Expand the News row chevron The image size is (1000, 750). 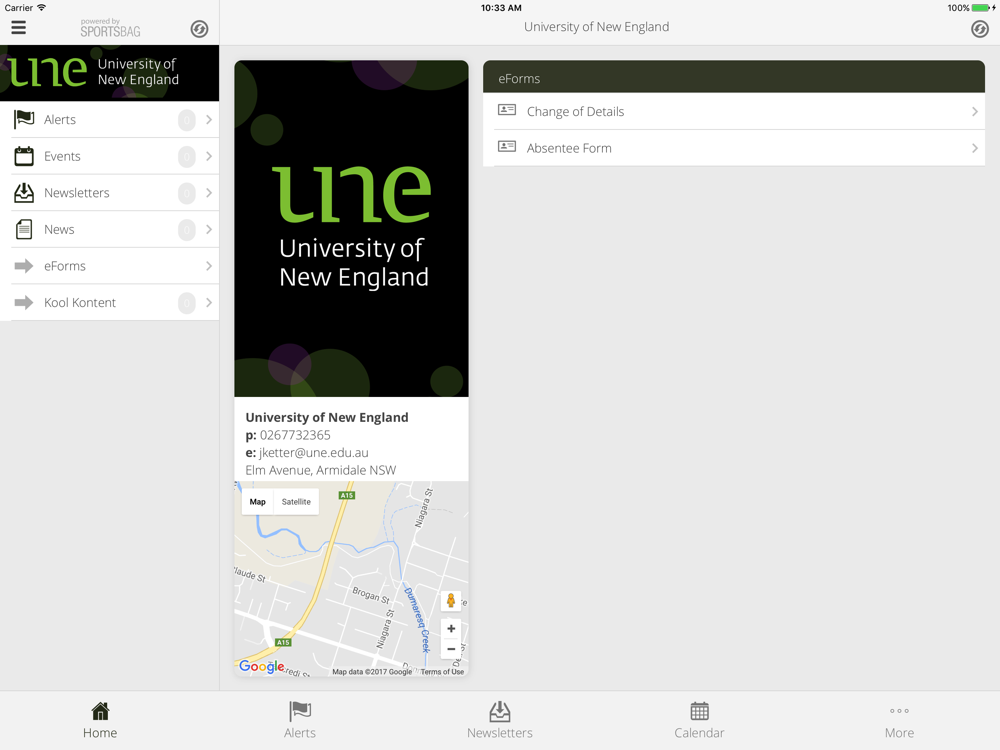pos(209,229)
